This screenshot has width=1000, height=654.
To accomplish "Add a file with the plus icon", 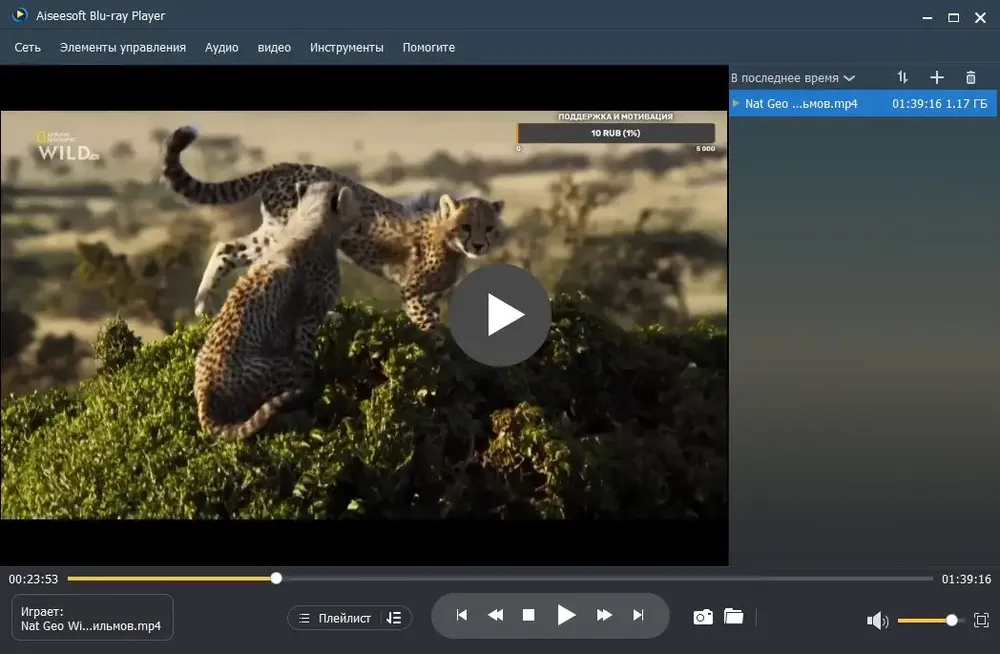I will tap(936, 77).
